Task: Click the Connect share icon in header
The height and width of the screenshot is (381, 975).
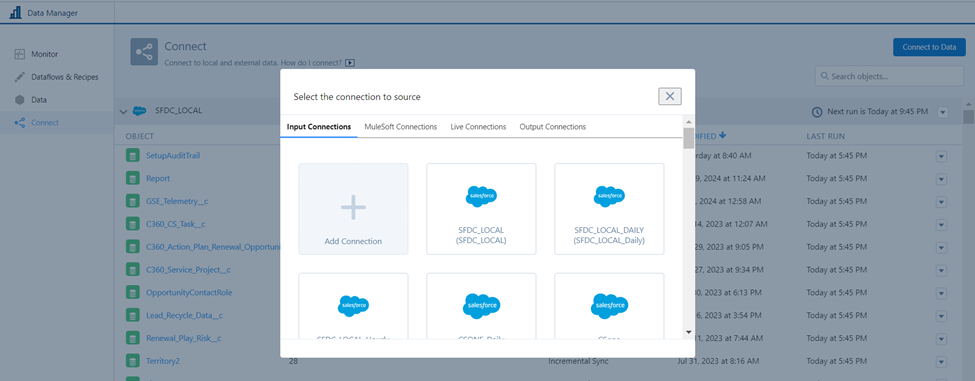Action: (144, 52)
